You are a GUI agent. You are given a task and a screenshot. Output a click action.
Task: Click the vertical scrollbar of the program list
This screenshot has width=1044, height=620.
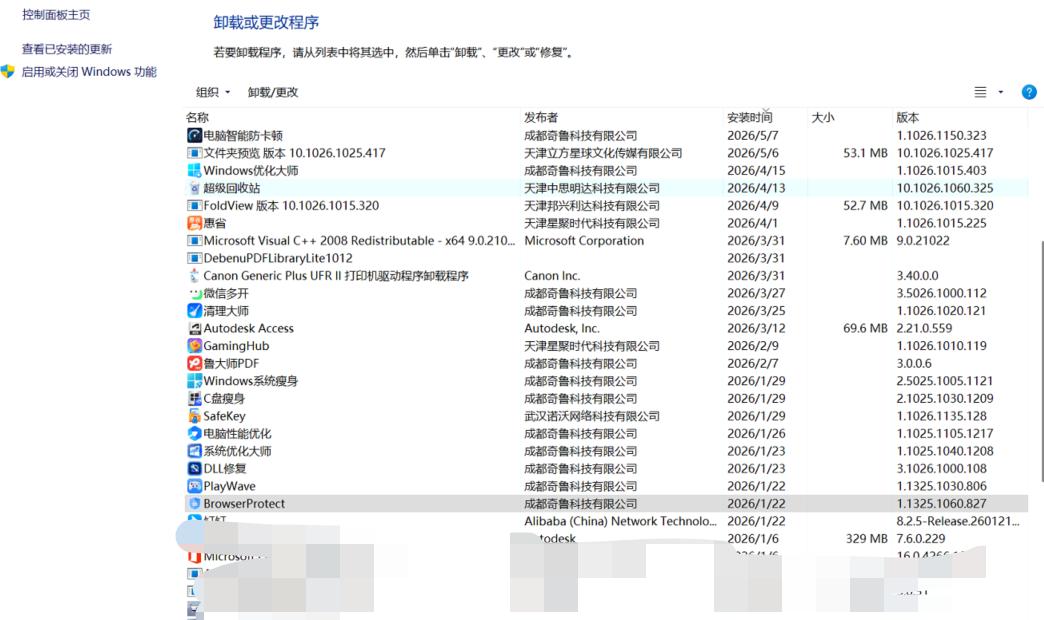coord(1041,360)
